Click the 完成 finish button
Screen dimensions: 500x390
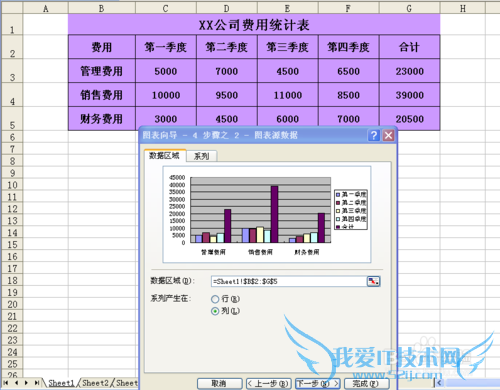[366, 384]
